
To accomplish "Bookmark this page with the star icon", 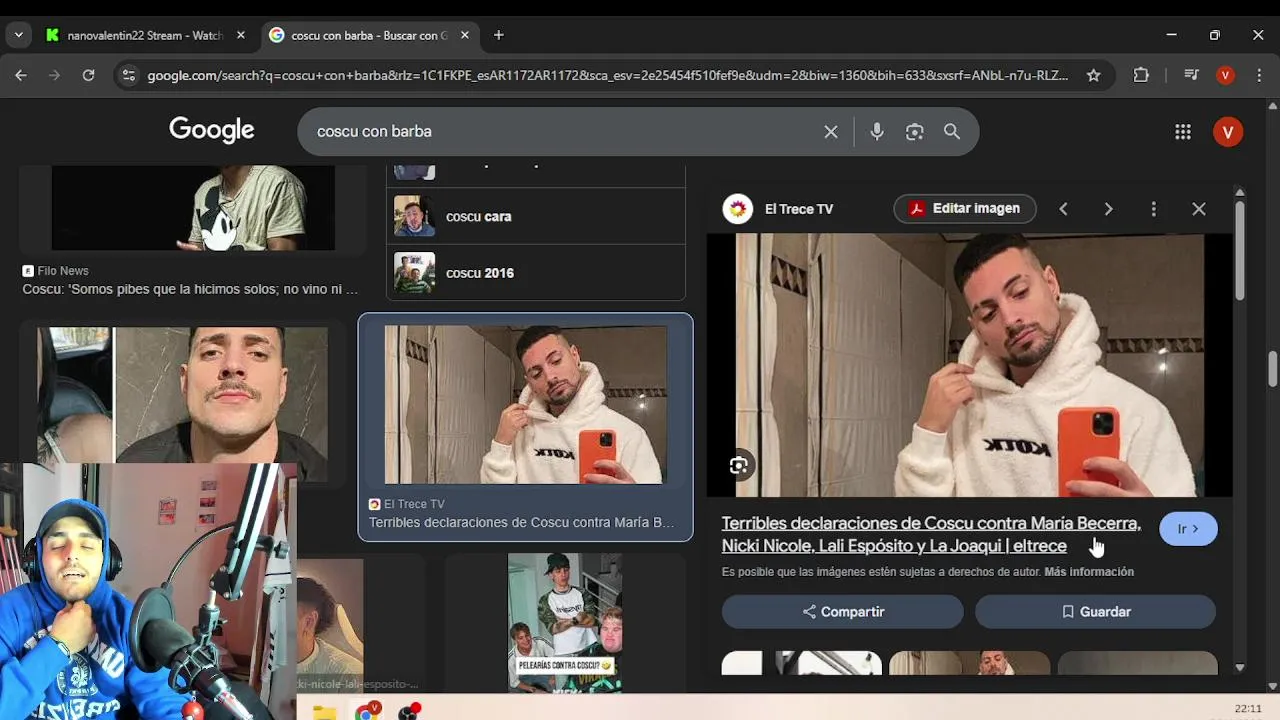I will [x=1094, y=75].
